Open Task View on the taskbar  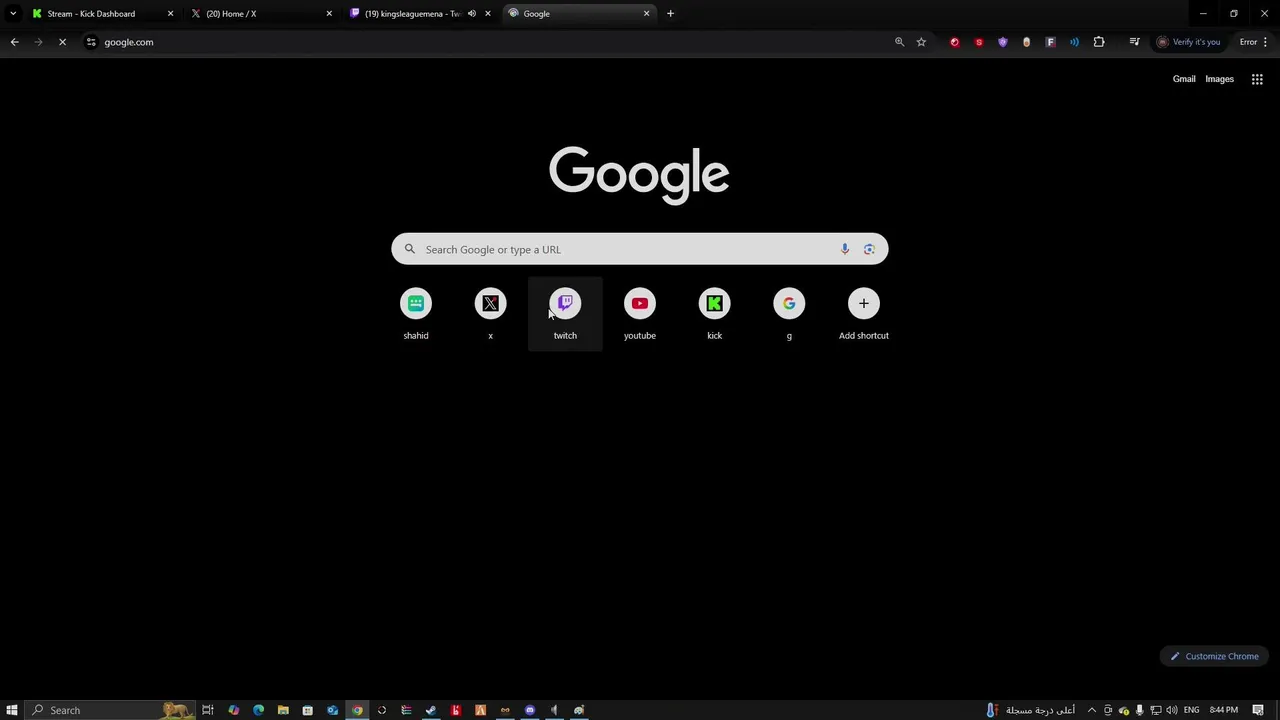208,710
